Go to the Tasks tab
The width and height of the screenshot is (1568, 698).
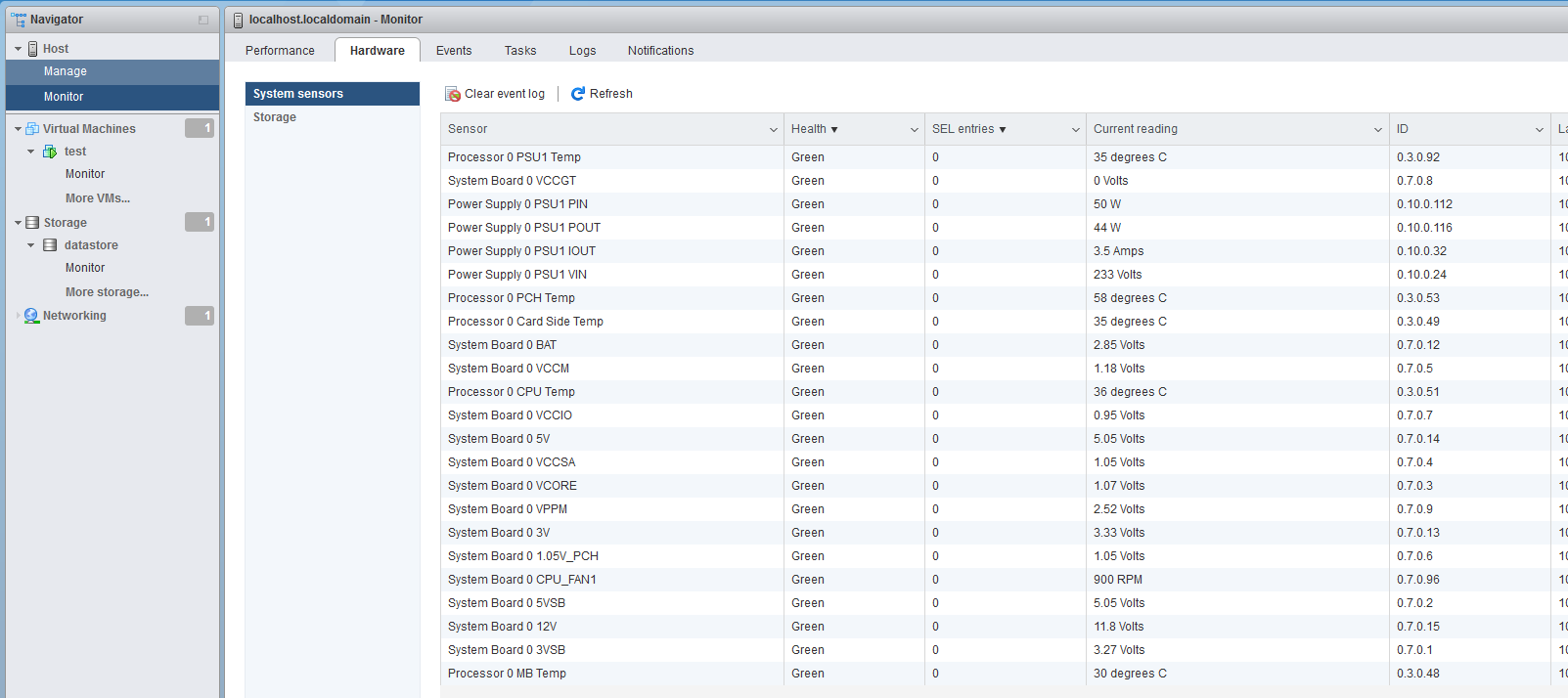click(520, 51)
